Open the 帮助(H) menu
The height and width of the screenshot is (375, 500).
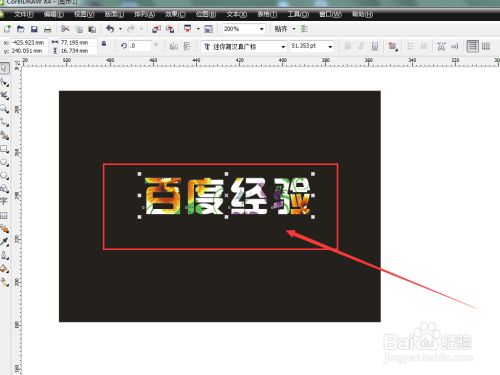[362, 14]
